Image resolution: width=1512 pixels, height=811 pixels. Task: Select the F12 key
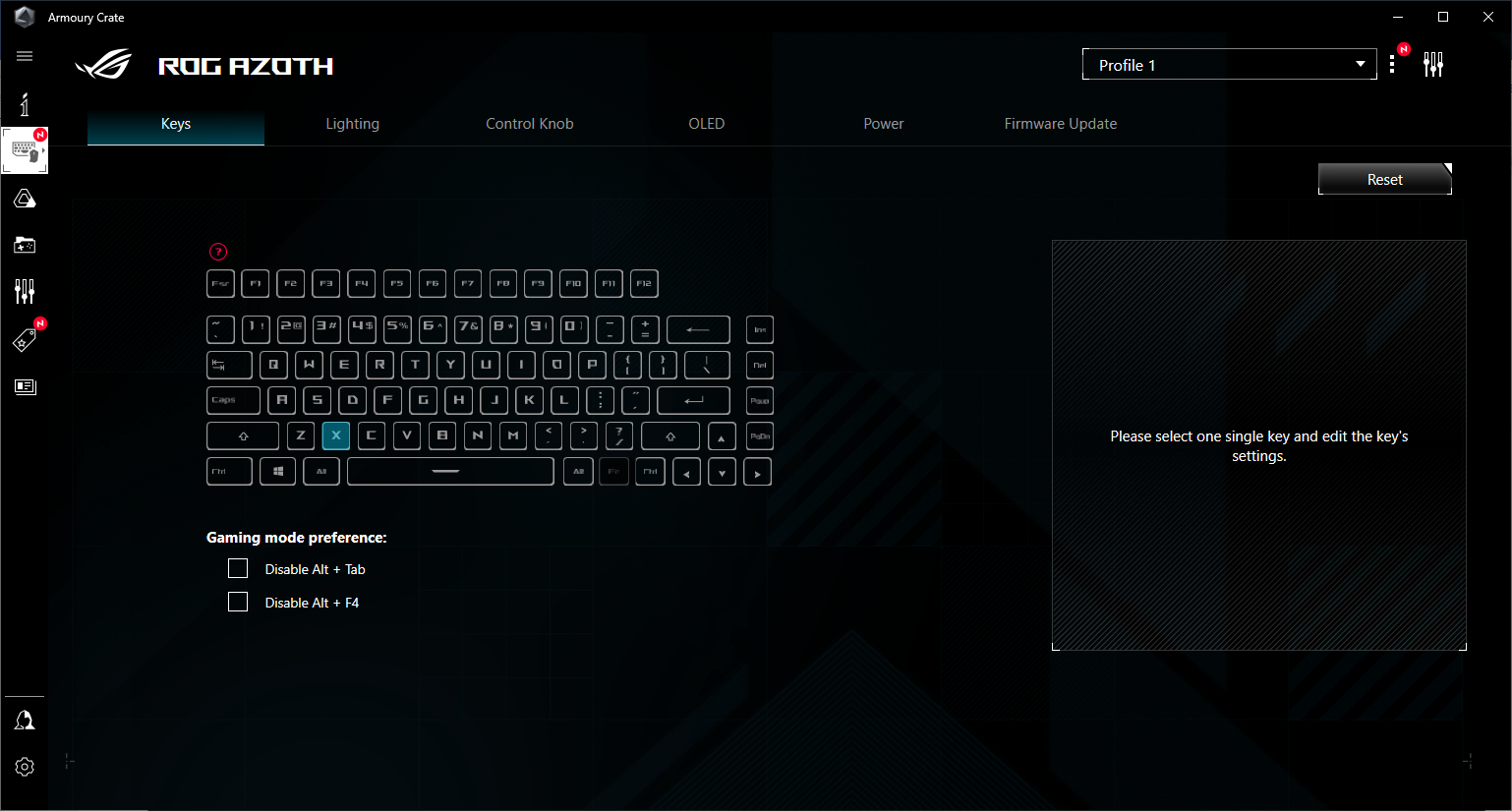coord(644,283)
